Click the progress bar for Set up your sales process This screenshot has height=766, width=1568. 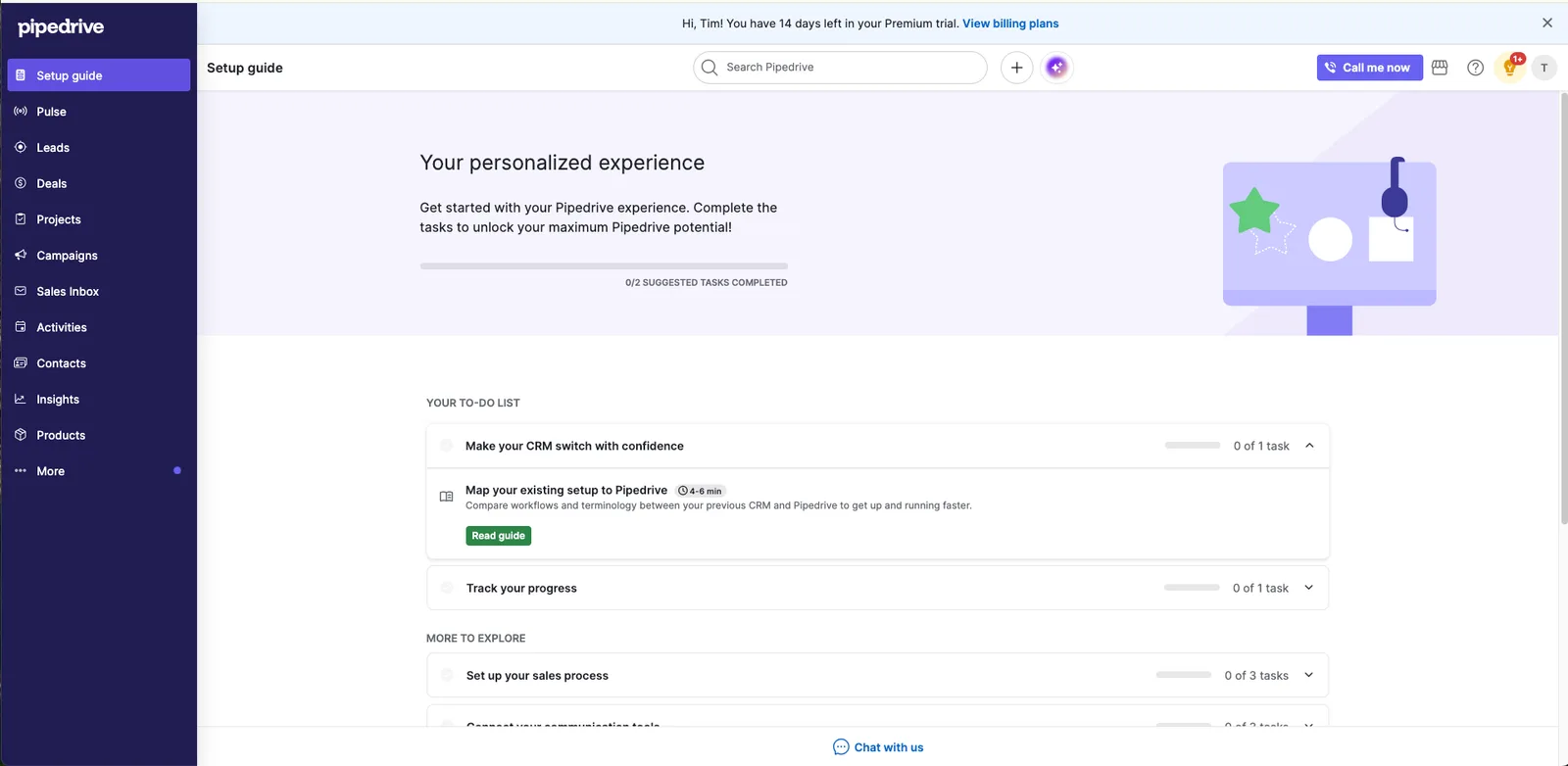[1184, 675]
